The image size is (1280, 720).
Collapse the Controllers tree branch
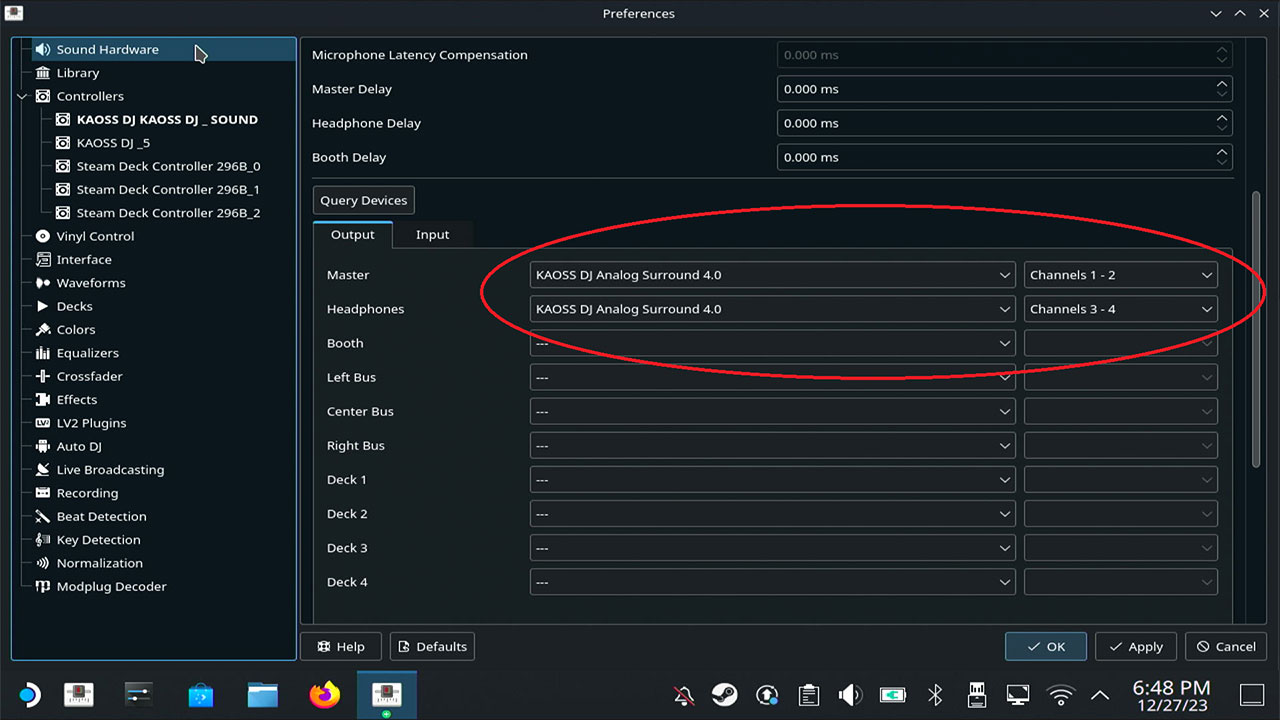tap(23, 97)
